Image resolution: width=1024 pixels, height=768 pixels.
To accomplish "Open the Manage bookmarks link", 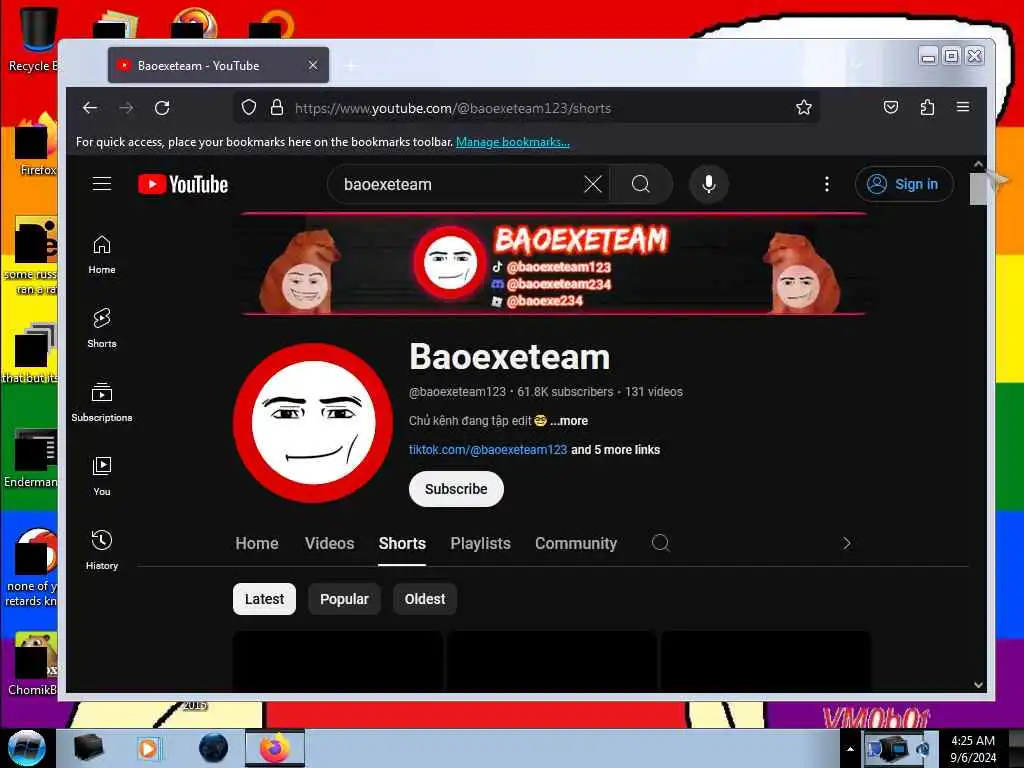I will coord(513,142).
